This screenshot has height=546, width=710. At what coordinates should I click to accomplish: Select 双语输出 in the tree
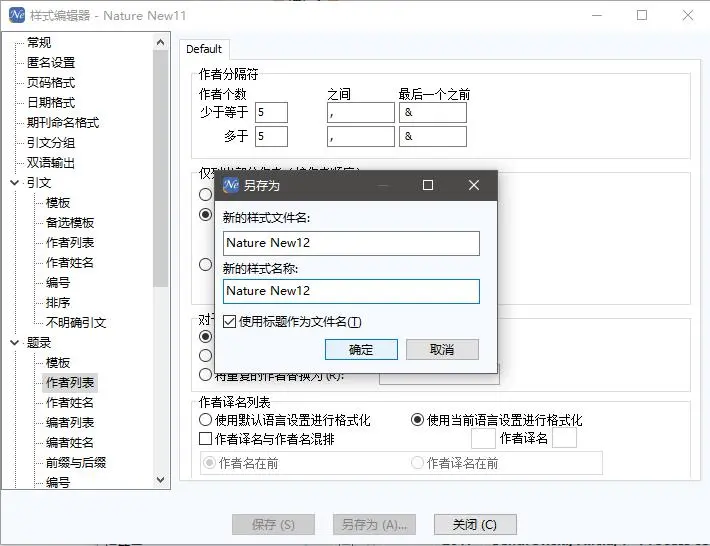51,163
